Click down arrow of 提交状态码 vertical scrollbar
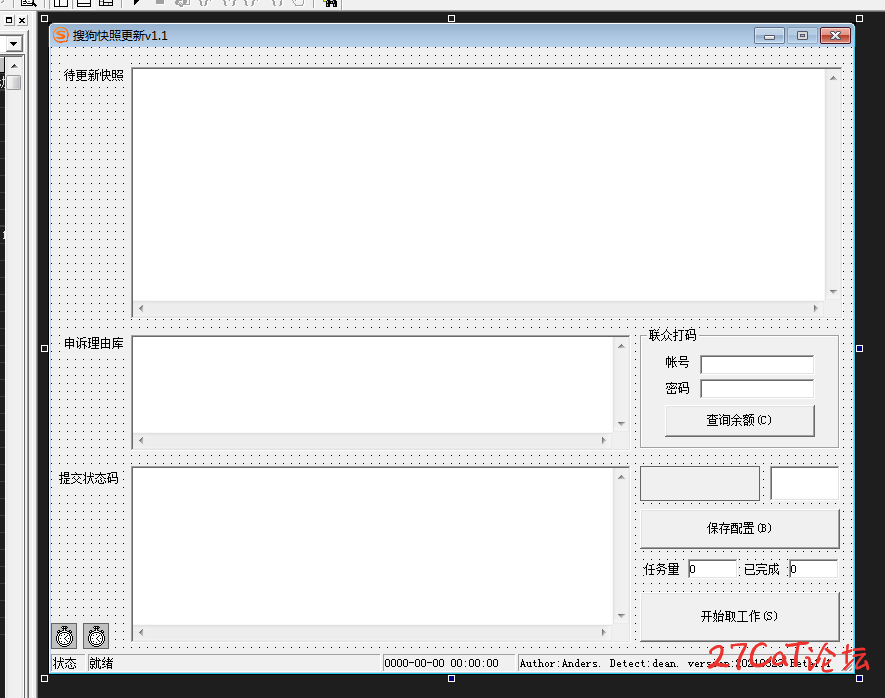This screenshot has width=885, height=698. [621, 616]
